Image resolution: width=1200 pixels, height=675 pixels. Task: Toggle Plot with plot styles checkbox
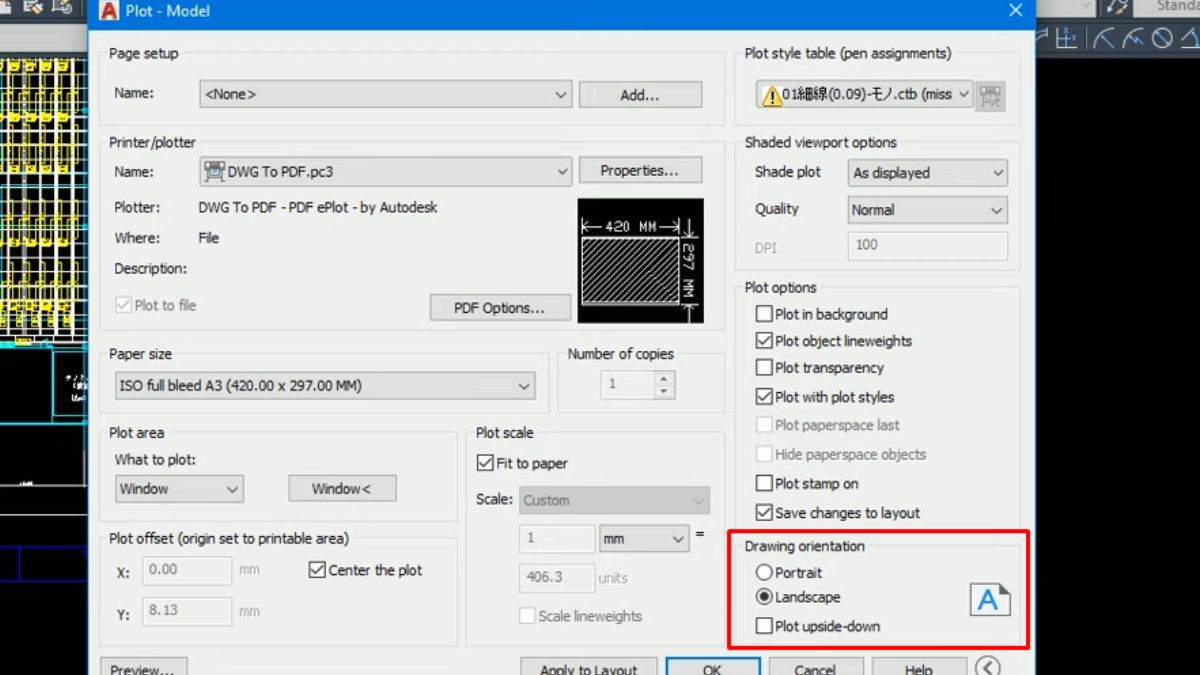[x=764, y=397]
